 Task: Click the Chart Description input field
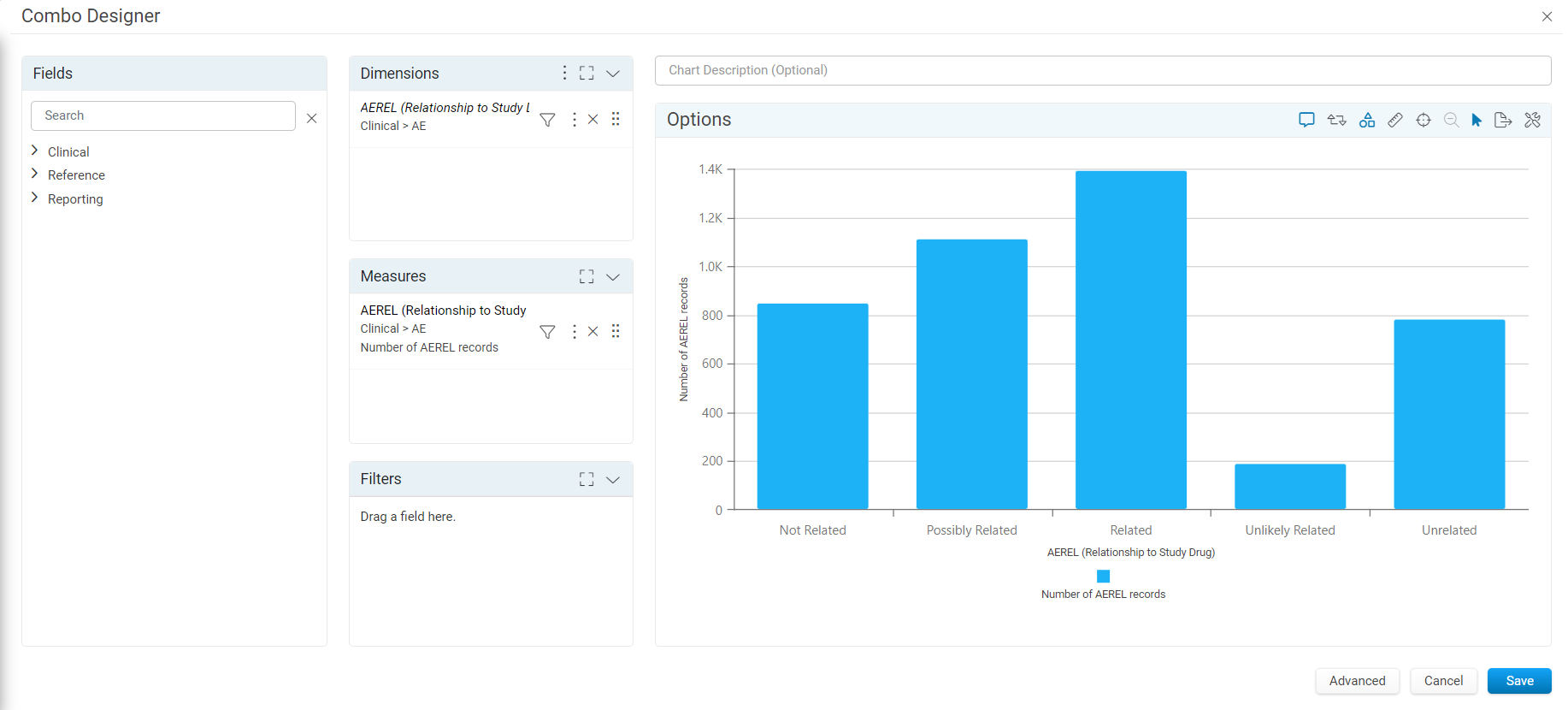coord(1103,70)
